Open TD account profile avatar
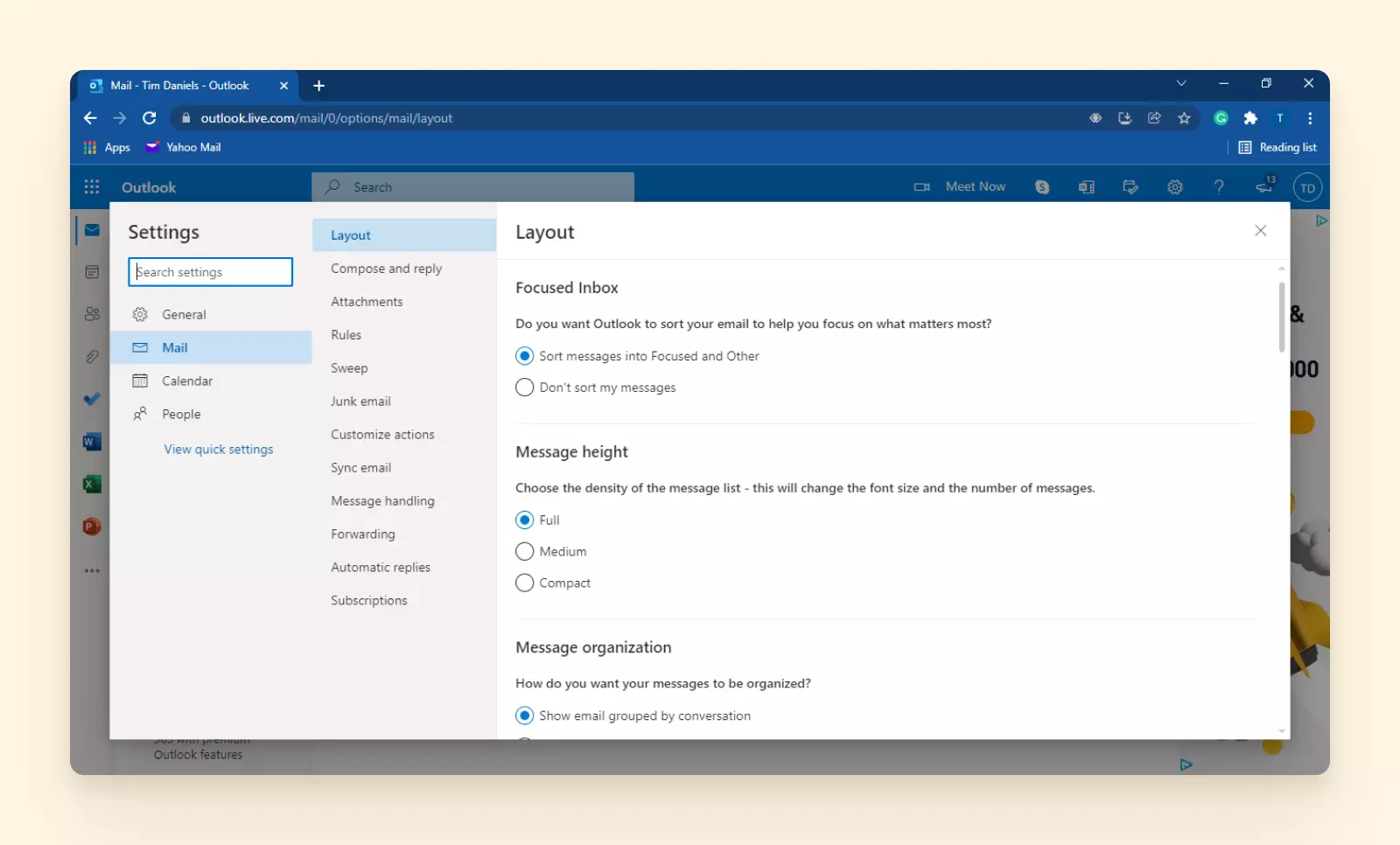Screen dimensions: 1400x845 point(1307,188)
